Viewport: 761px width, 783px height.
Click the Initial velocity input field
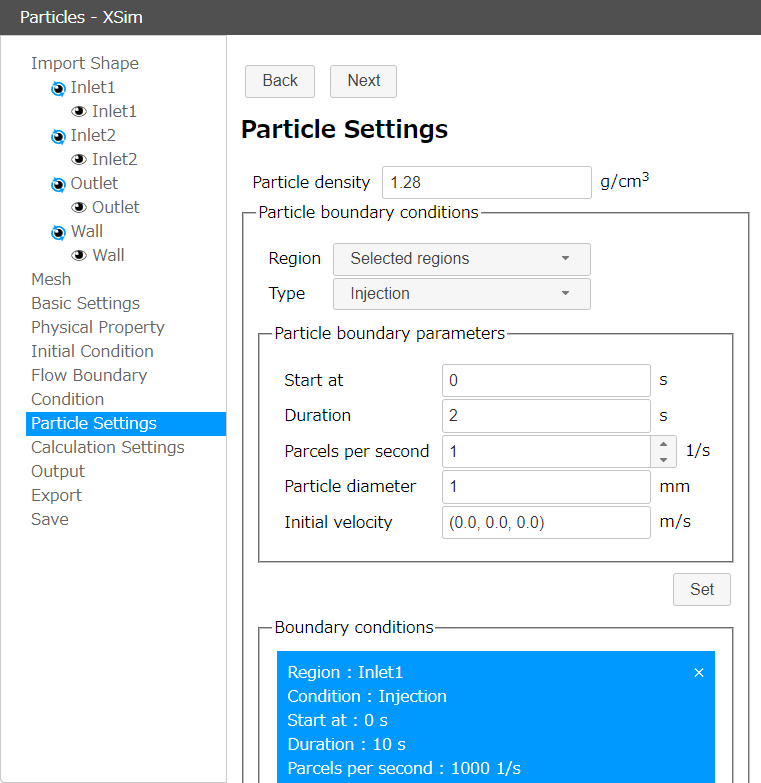[546, 522]
